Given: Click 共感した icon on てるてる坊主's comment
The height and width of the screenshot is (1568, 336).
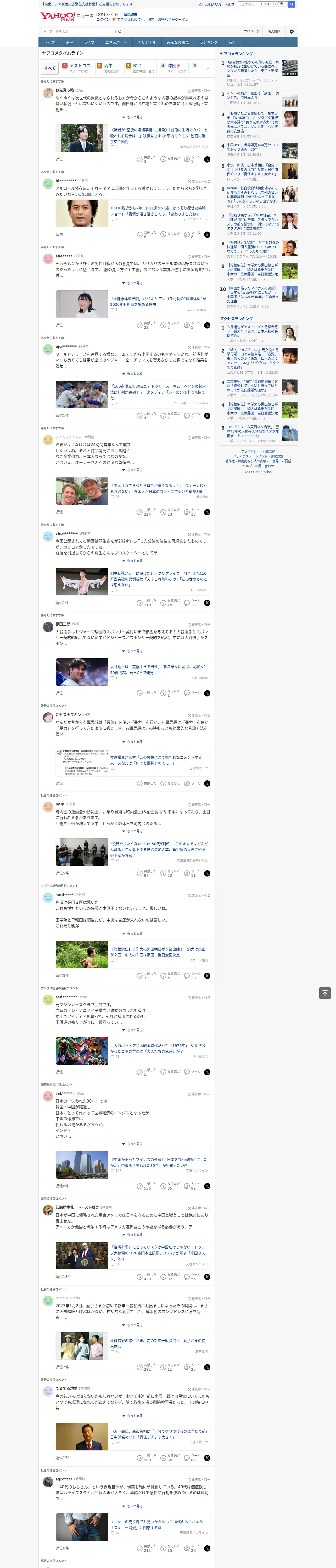Looking at the screenshot, I should point(140,1458).
